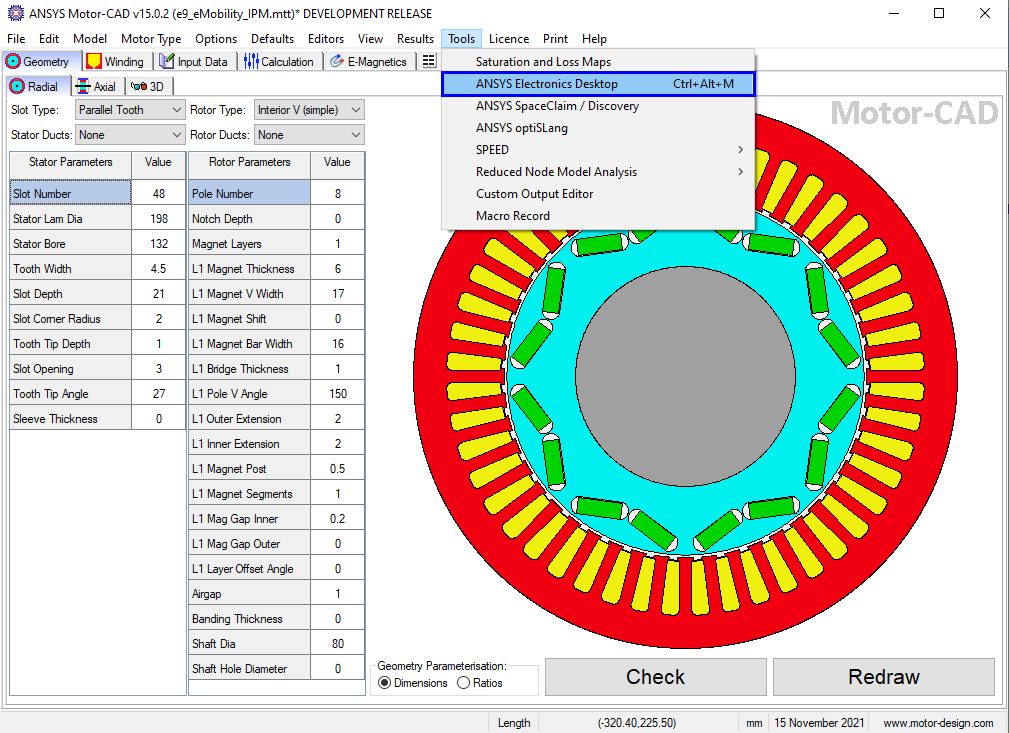
Task: Click the Redraw button
Action: click(884, 676)
